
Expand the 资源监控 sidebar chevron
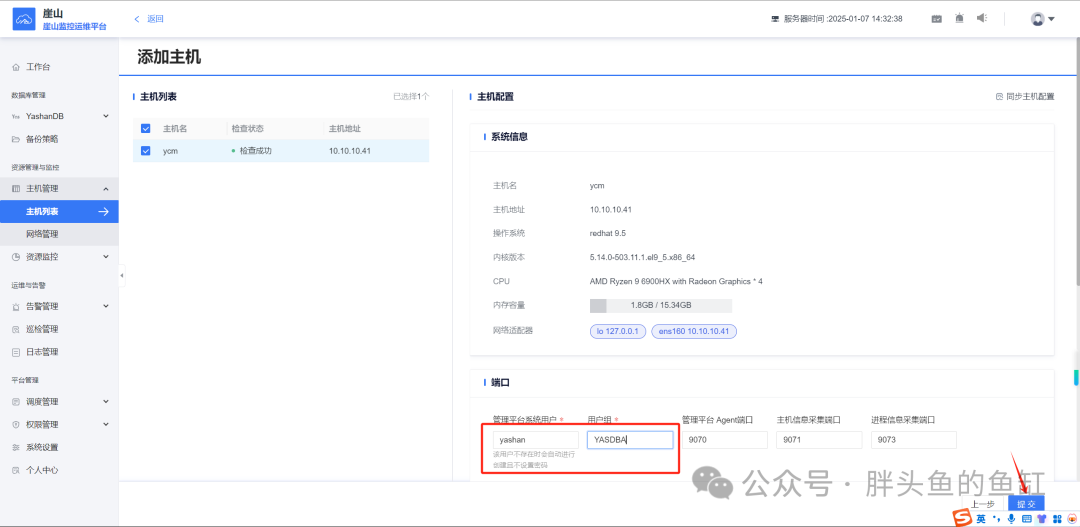(105, 256)
